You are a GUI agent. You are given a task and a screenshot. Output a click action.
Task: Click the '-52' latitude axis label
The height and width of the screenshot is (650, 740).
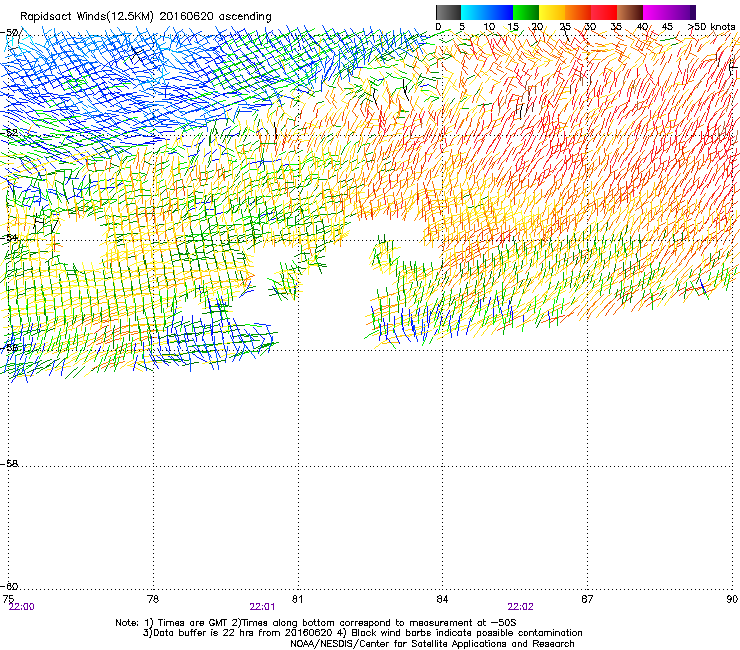coord(9,133)
